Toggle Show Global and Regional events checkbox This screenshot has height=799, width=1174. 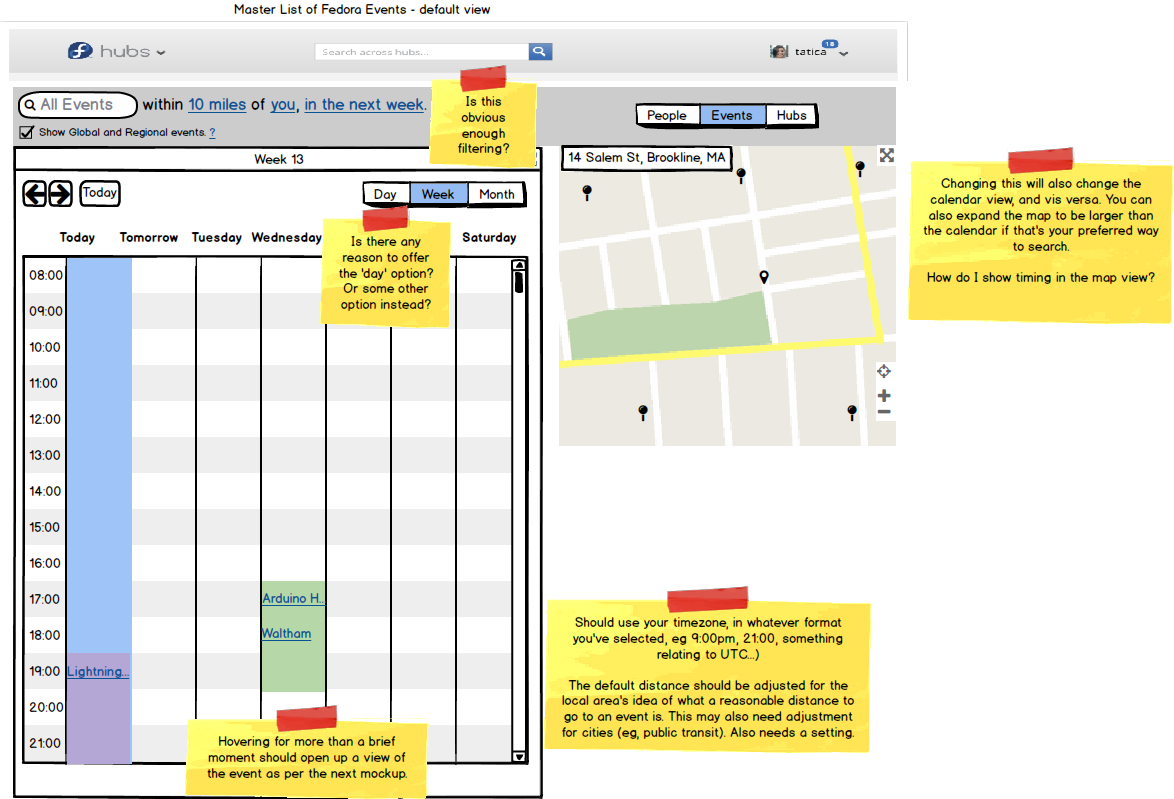pos(27,133)
